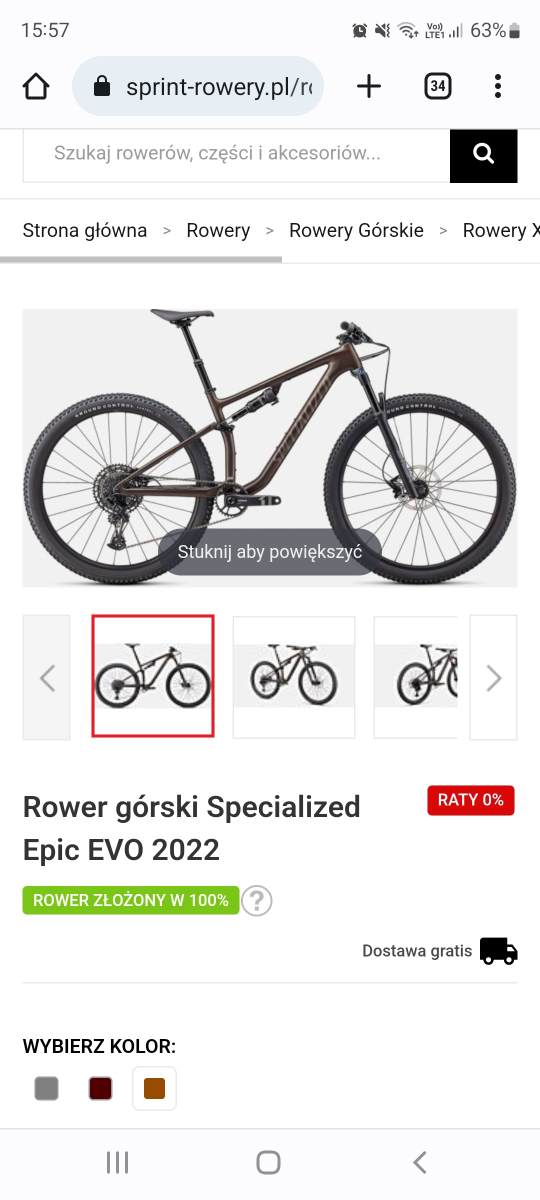Select the second bike thumbnail
The width and height of the screenshot is (540, 1200).
point(294,677)
